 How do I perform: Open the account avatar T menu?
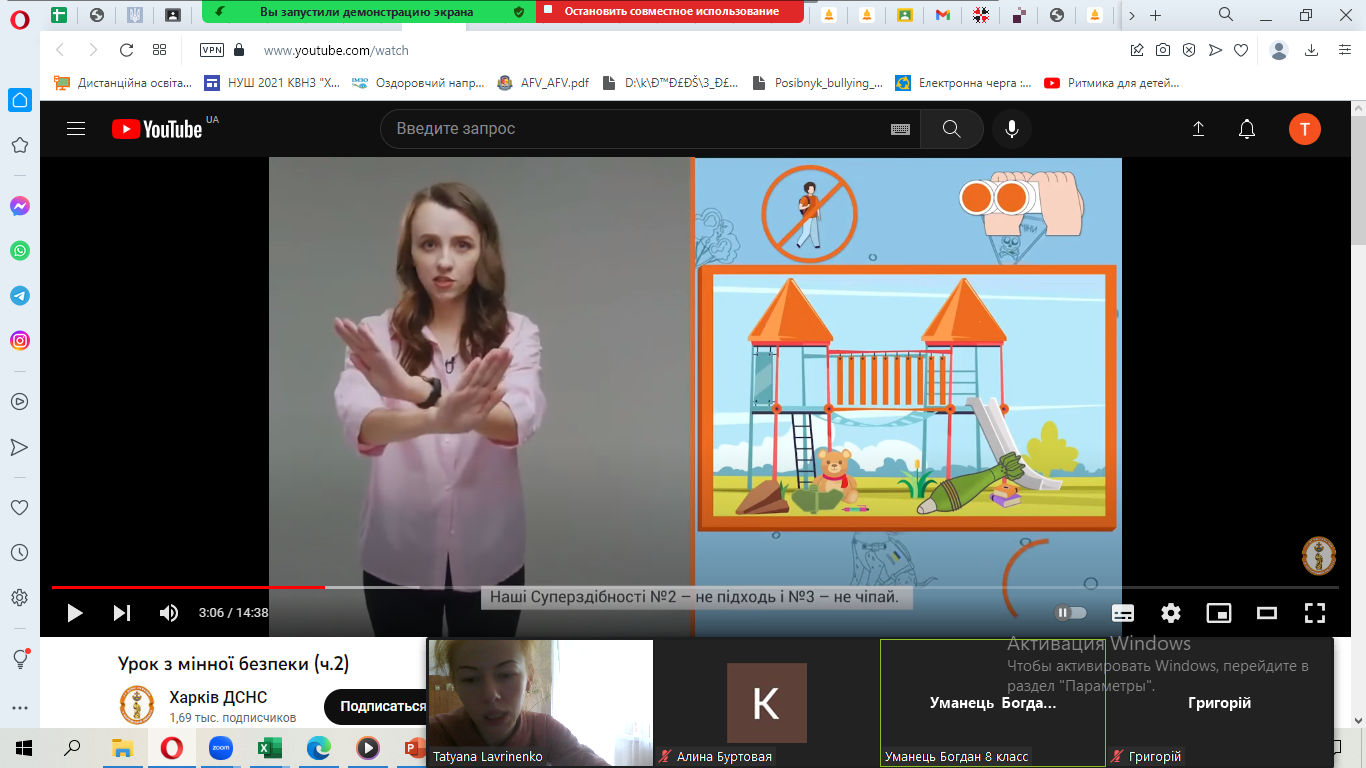(1304, 129)
